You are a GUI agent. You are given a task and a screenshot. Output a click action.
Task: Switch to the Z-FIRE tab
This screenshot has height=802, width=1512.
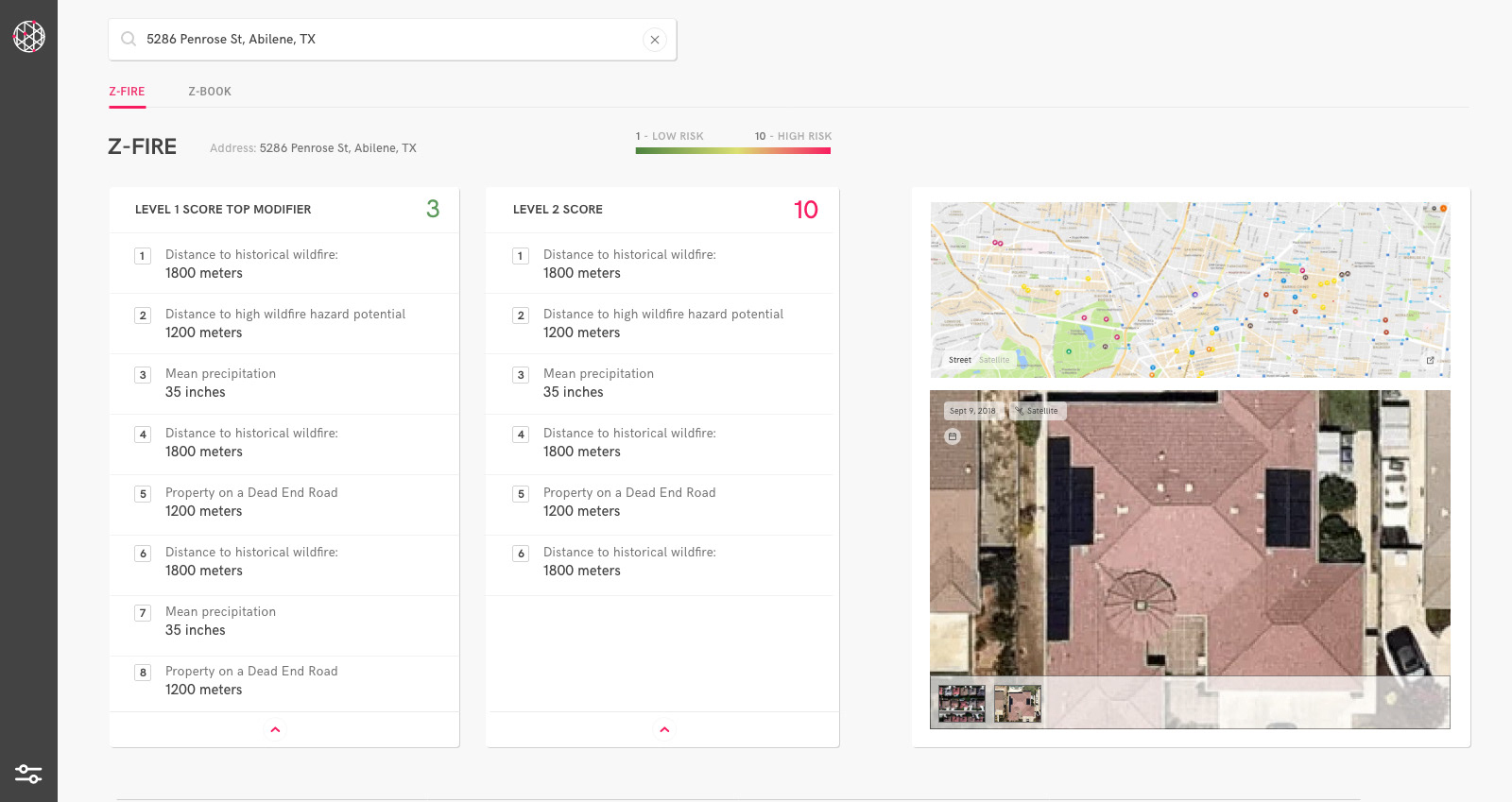[127, 92]
